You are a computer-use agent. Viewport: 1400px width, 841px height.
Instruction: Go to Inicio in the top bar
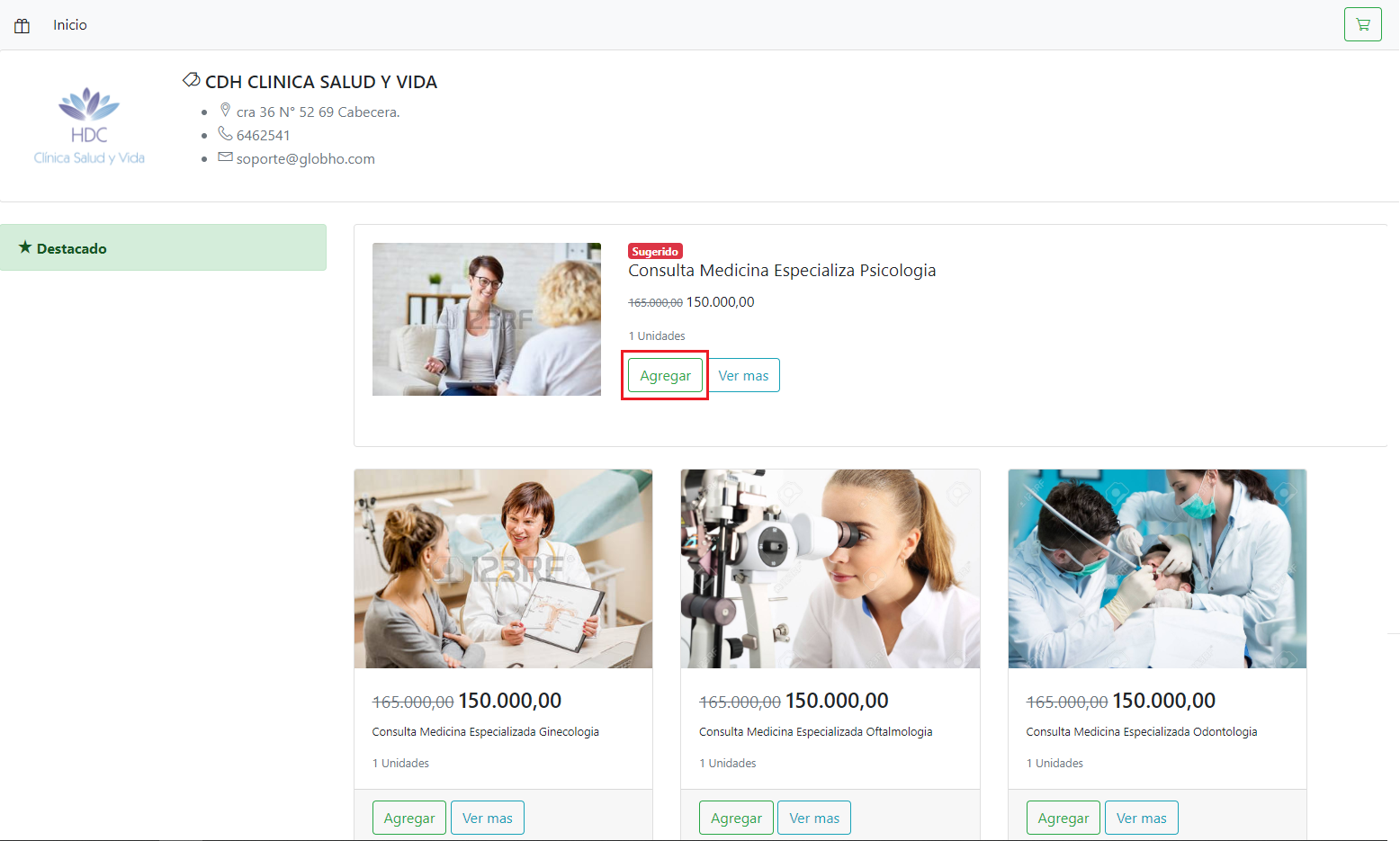(70, 25)
